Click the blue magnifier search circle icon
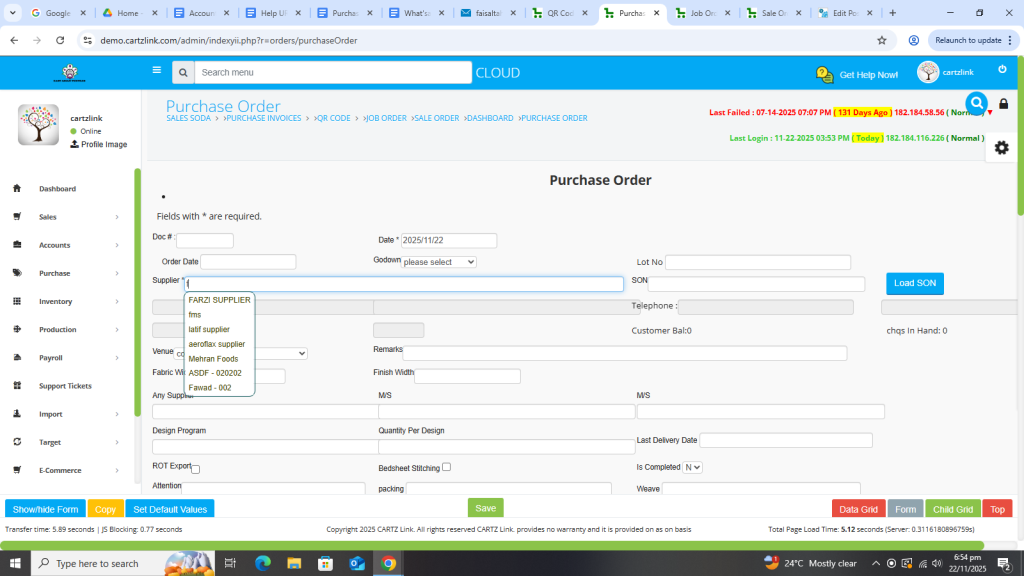This screenshot has height=576, width=1024. pyautogui.click(x=977, y=103)
